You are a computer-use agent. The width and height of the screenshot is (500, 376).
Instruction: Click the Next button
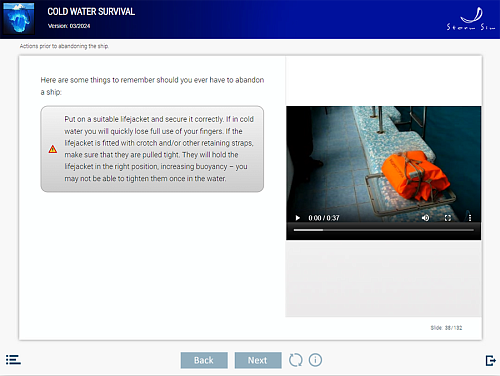coord(258,360)
